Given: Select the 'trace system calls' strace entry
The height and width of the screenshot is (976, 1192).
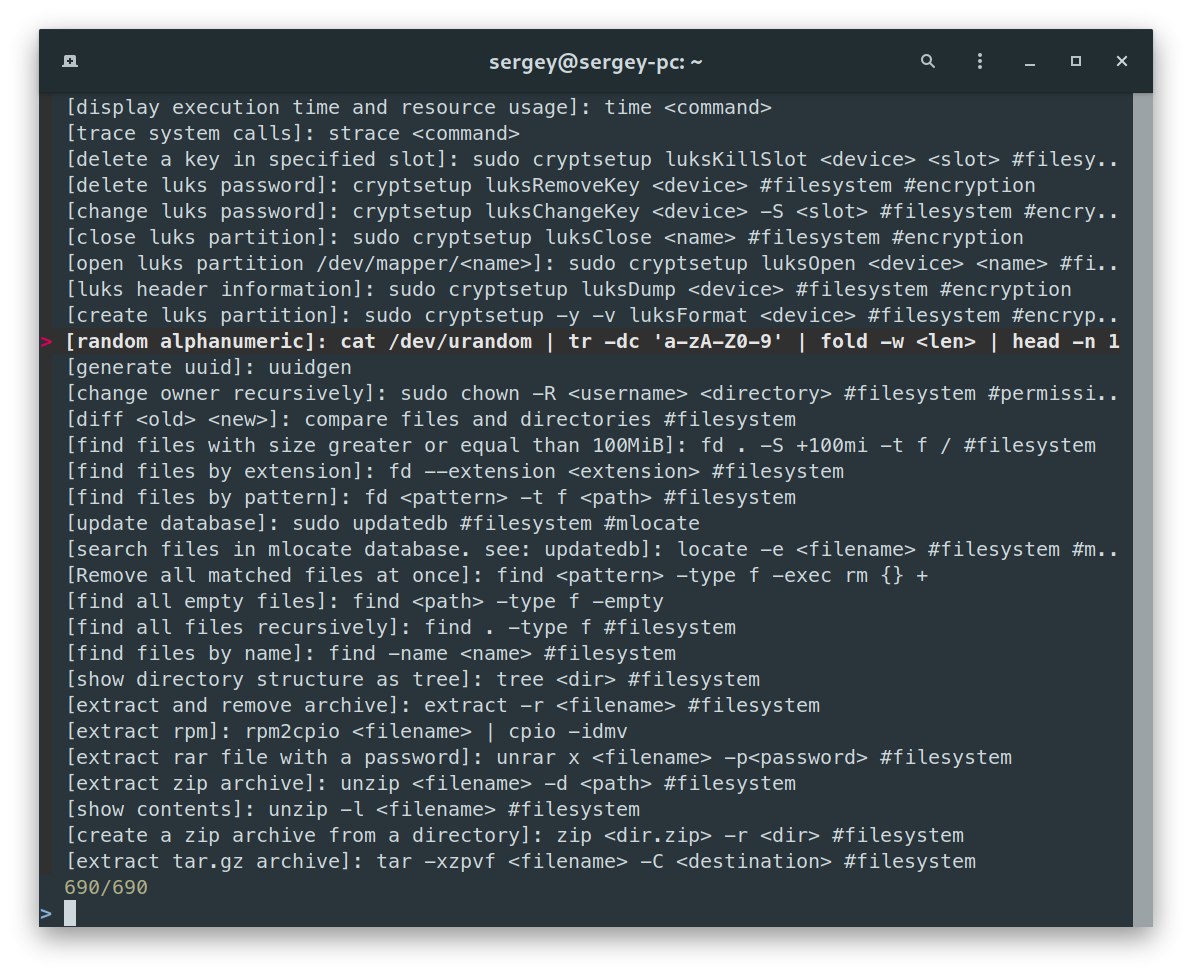Looking at the screenshot, I should point(293,133).
